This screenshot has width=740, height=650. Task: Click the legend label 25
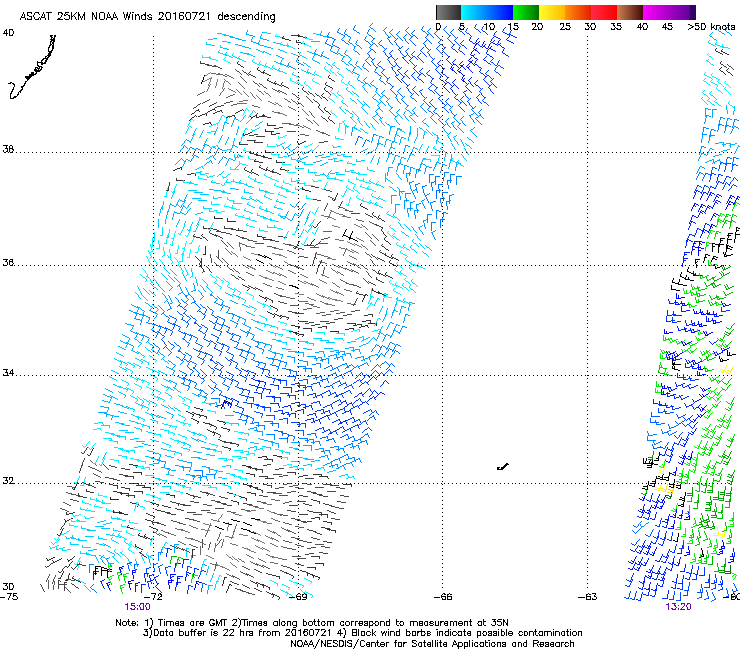pos(565,27)
